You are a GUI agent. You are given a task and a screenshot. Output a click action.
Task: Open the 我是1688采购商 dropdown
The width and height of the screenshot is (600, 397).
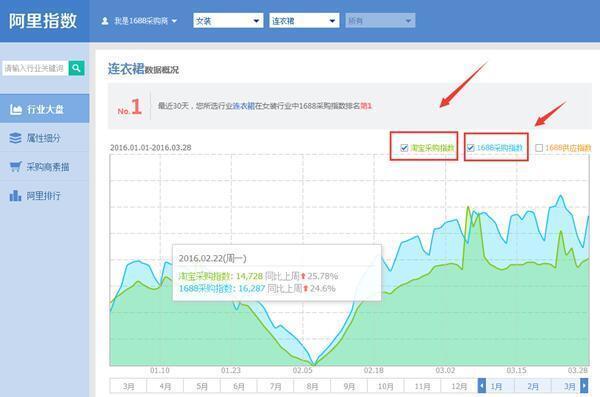[x=140, y=21]
